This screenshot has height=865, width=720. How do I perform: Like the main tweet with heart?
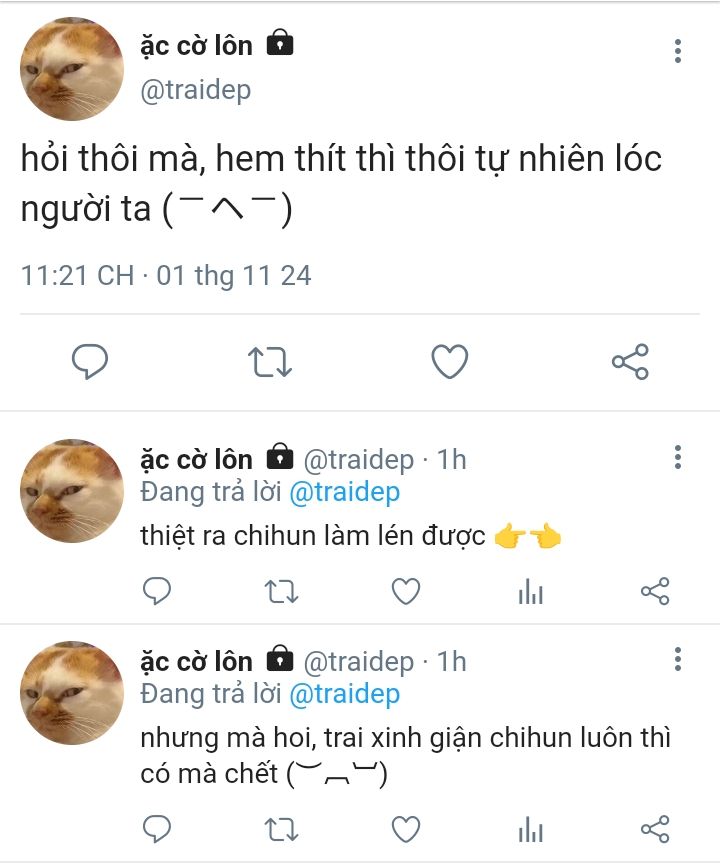click(x=450, y=362)
